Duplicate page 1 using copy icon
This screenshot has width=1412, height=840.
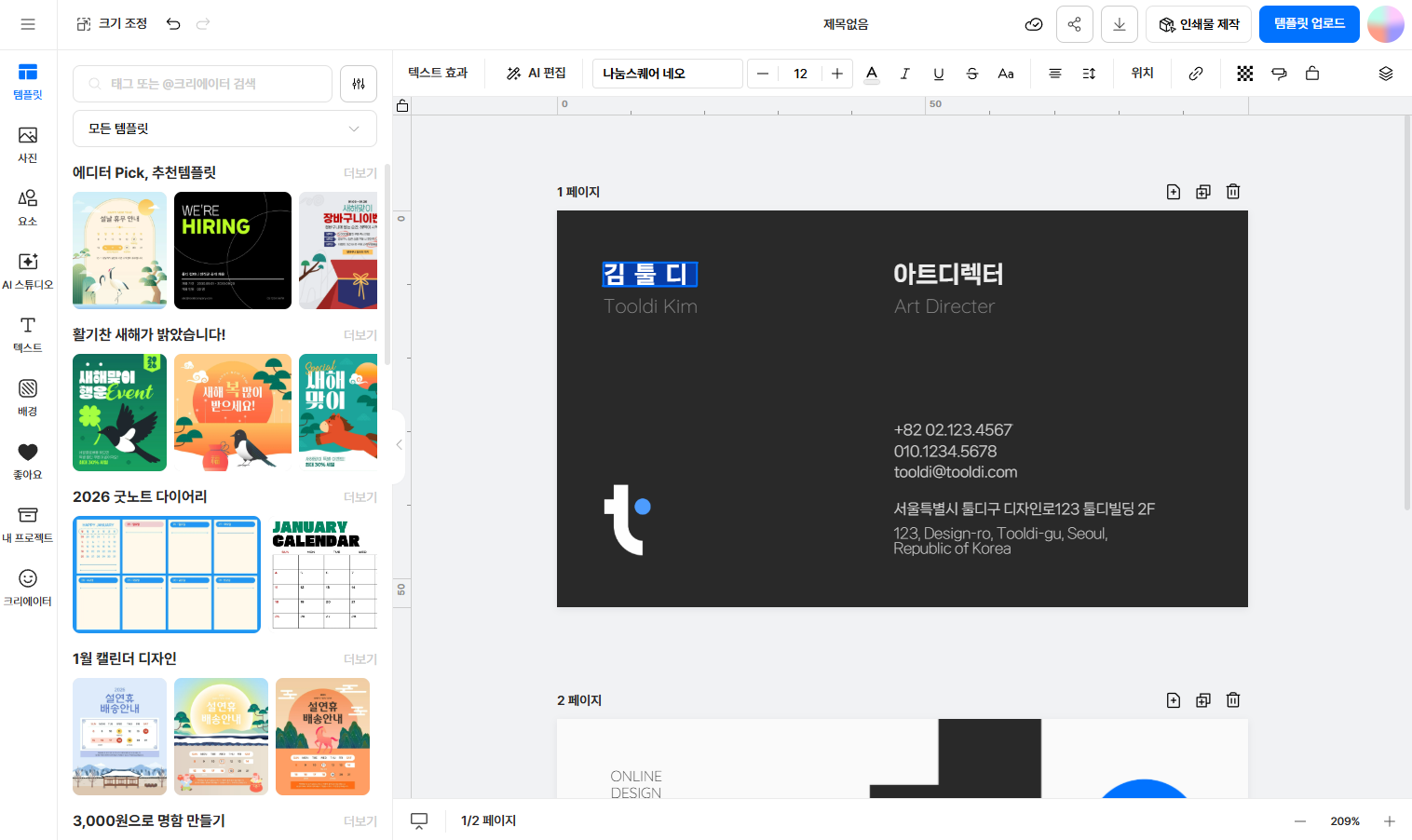tap(1202, 192)
